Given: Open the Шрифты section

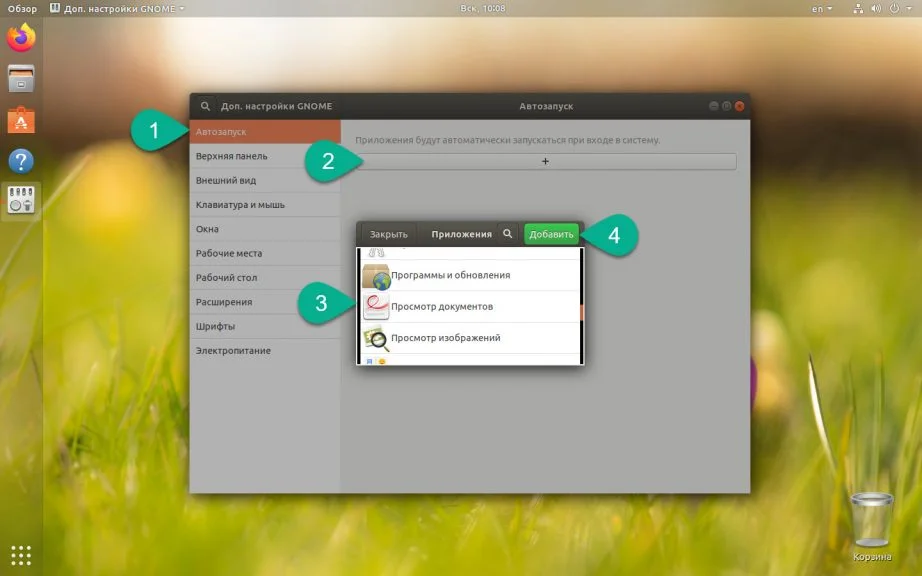Looking at the screenshot, I should coord(265,326).
